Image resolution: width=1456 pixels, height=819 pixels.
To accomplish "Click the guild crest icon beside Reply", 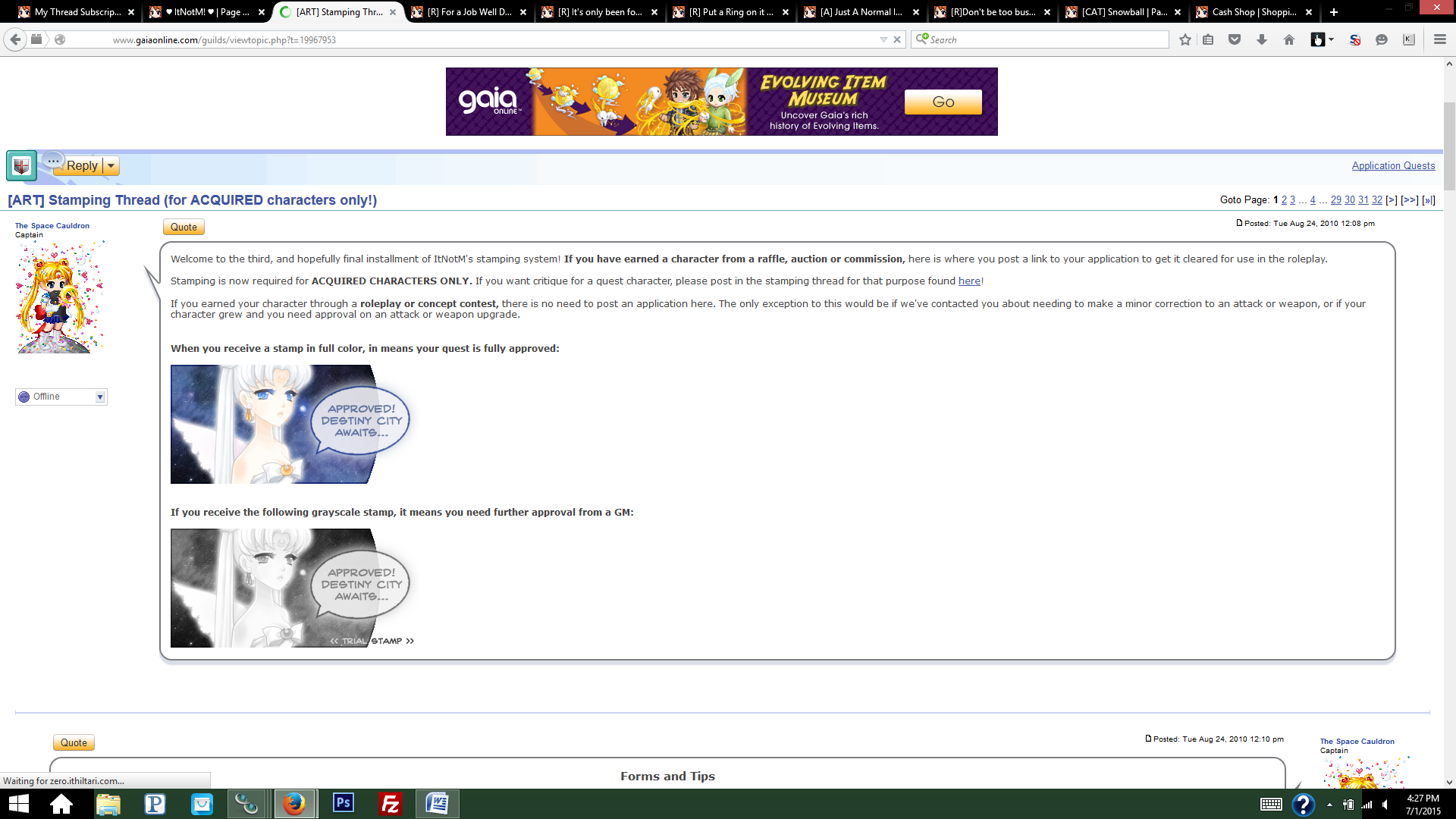I will [22, 165].
